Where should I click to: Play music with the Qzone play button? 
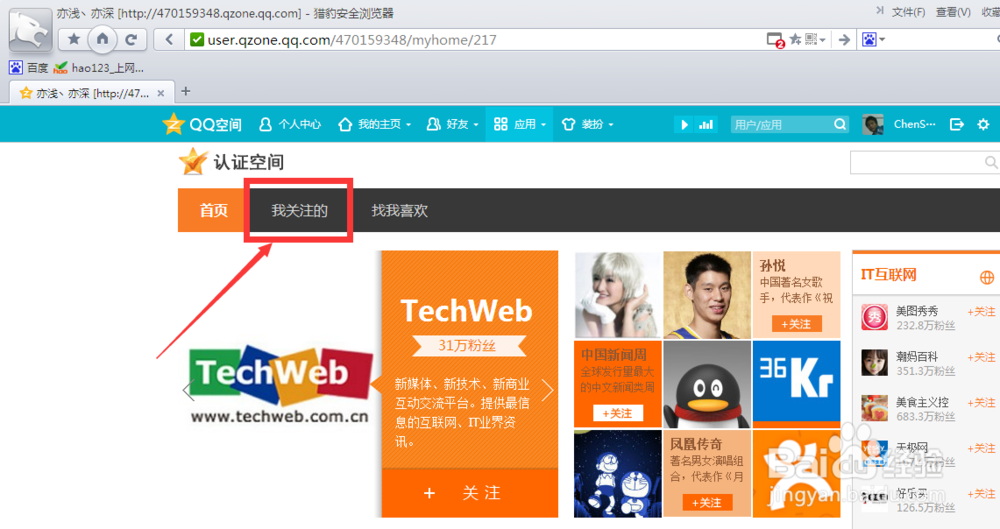point(684,124)
